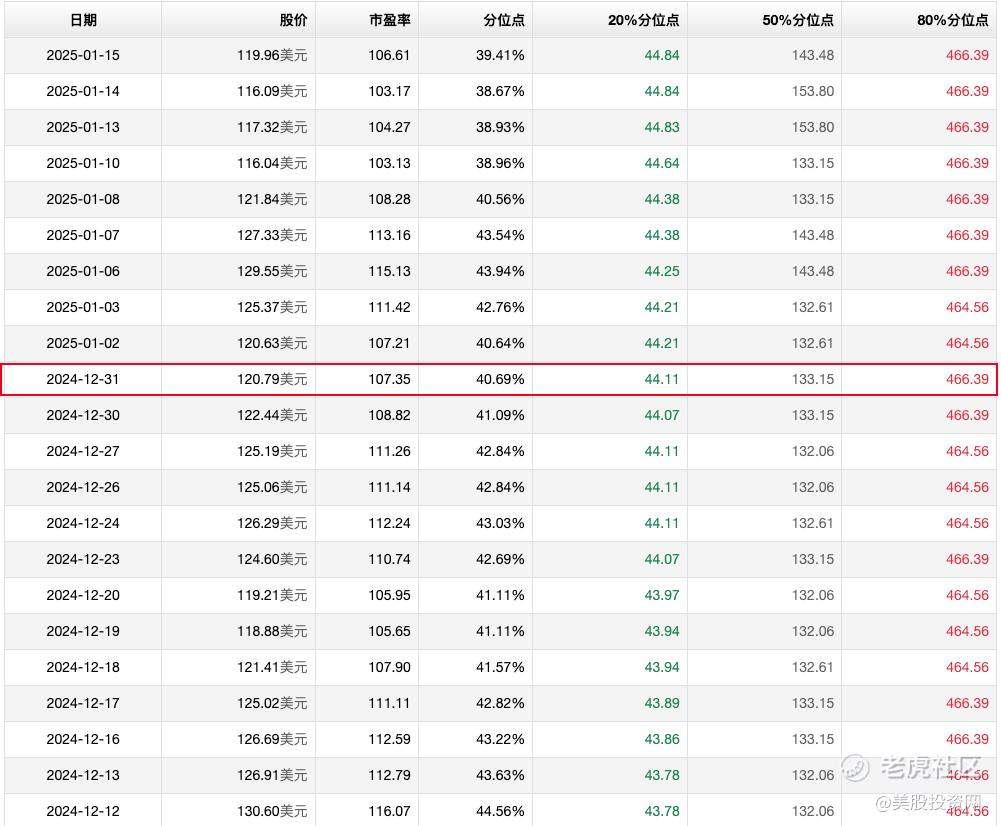Select the 市盈率 column header
Image resolution: width=1001 pixels, height=826 pixels.
tap(389, 20)
